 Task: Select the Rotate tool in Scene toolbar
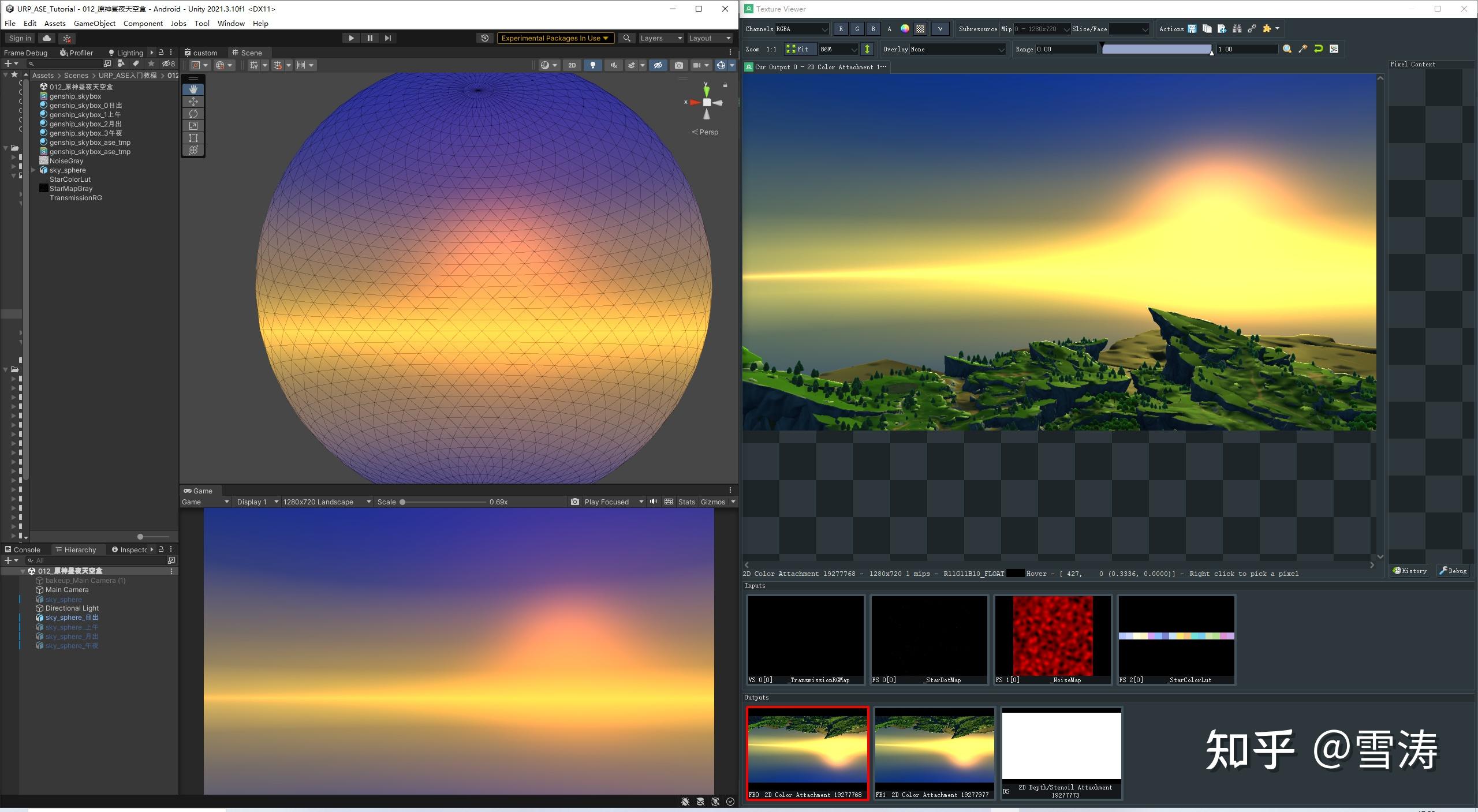[193, 114]
